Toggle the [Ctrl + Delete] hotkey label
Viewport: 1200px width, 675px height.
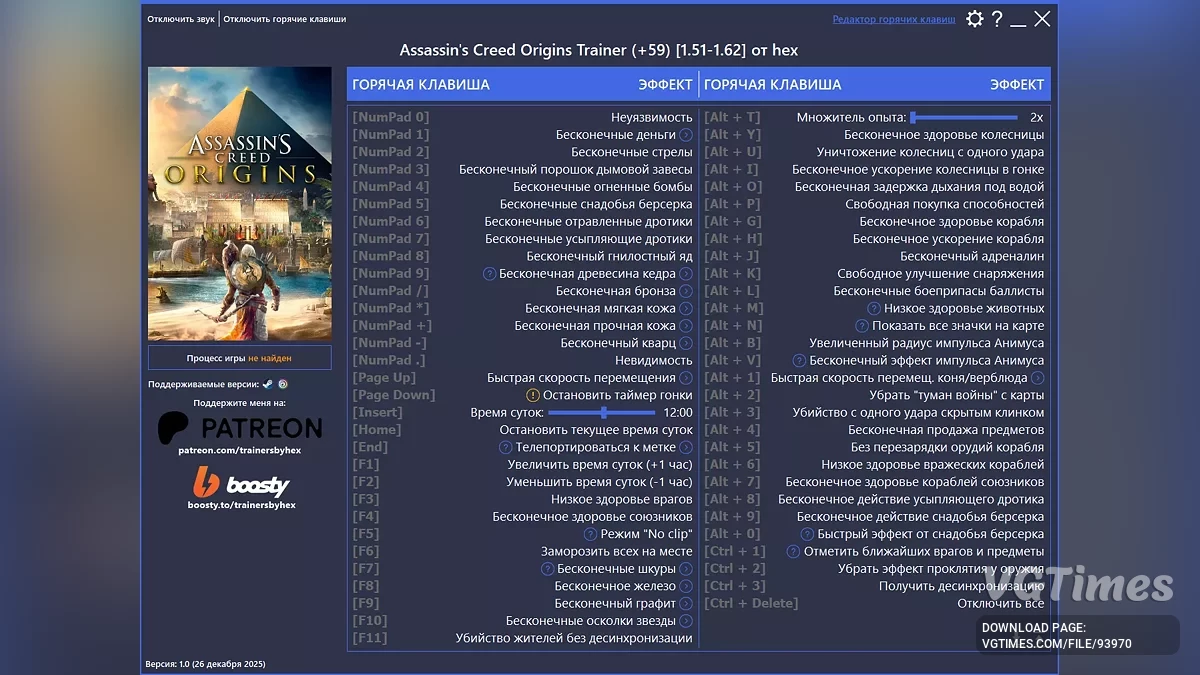[x=751, y=604]
